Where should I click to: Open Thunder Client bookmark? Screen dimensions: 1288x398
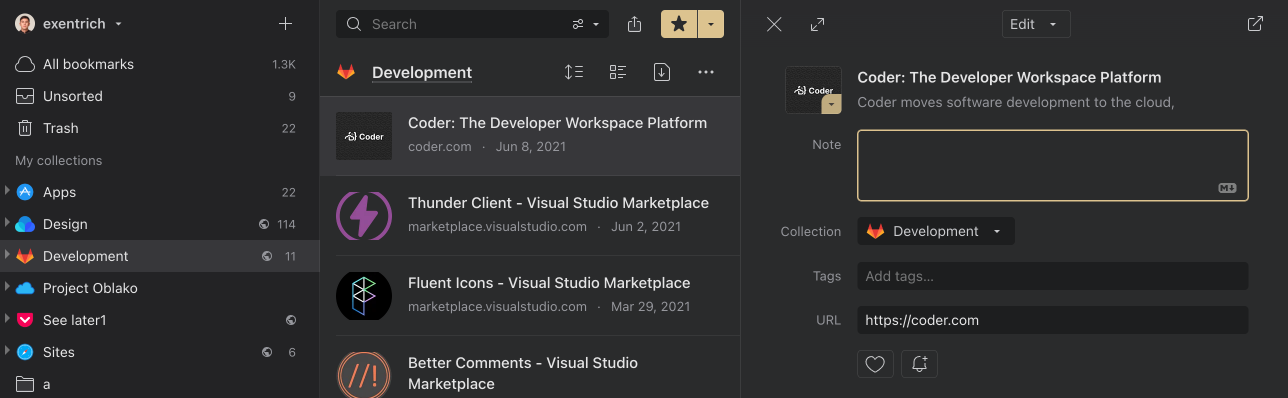(x=530, y=216)
